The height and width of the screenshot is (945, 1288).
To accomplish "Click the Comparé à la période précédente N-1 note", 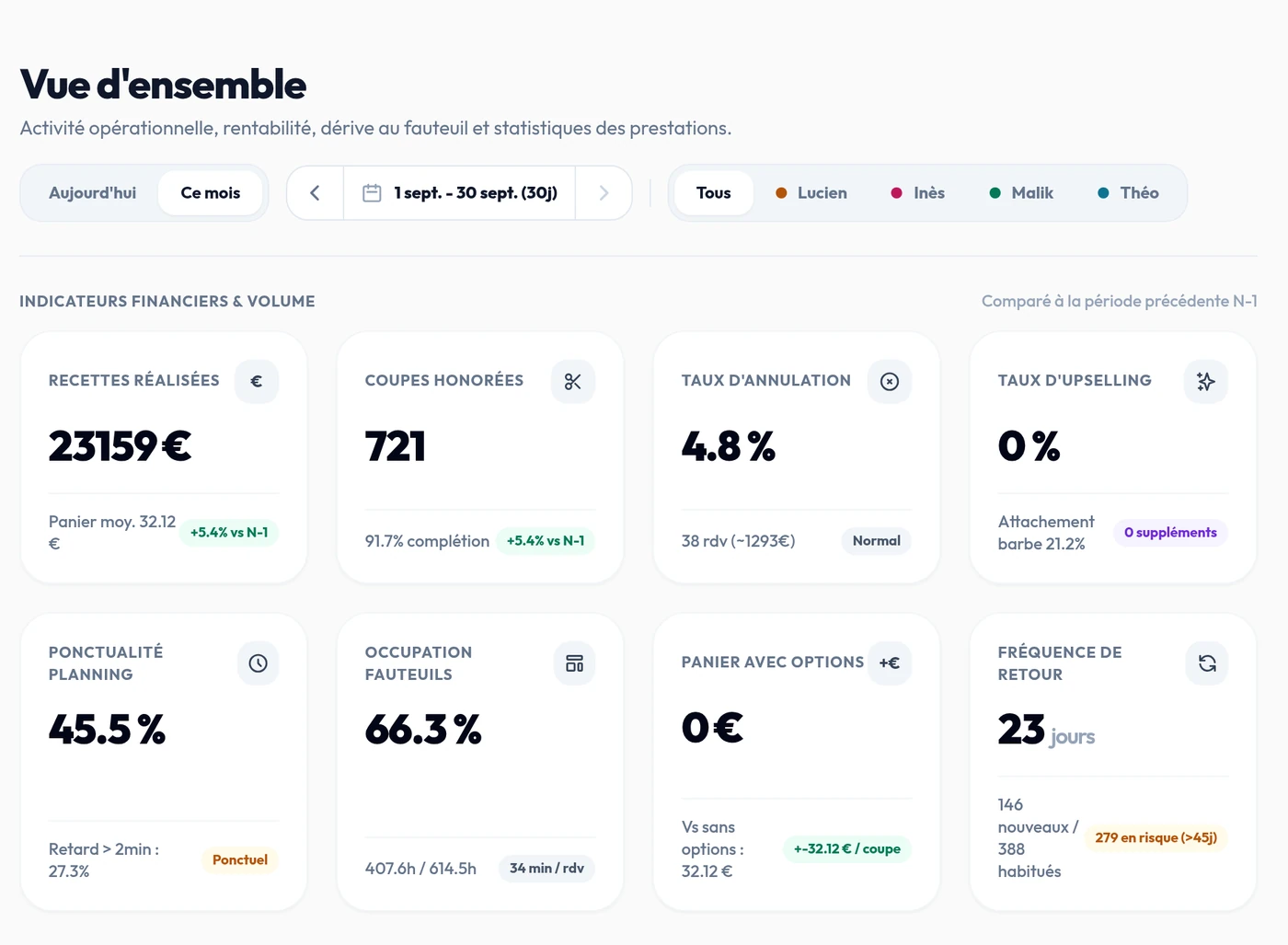I will click(x=1120, y=301).
